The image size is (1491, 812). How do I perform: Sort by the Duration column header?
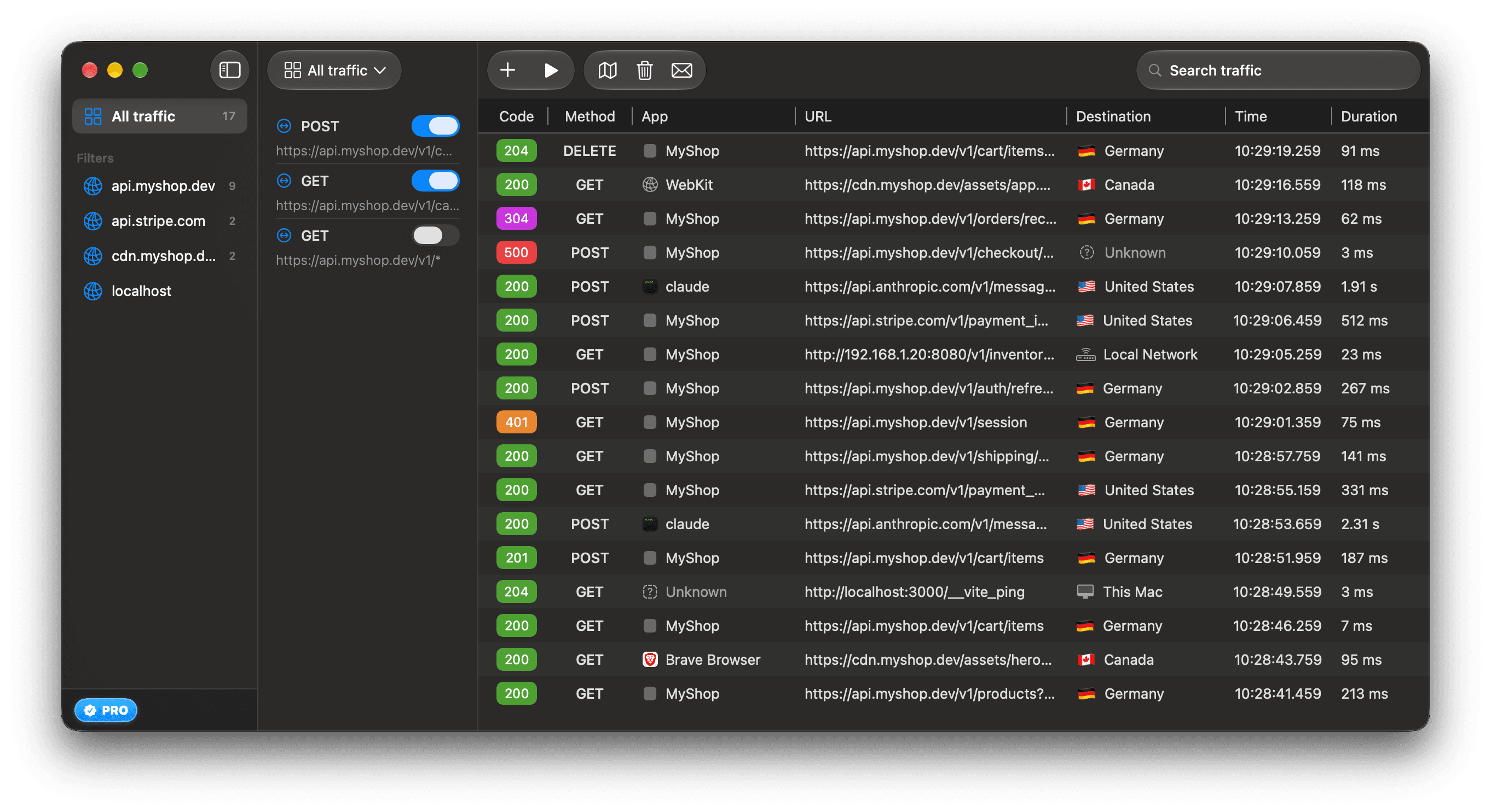pos(1368,116)
